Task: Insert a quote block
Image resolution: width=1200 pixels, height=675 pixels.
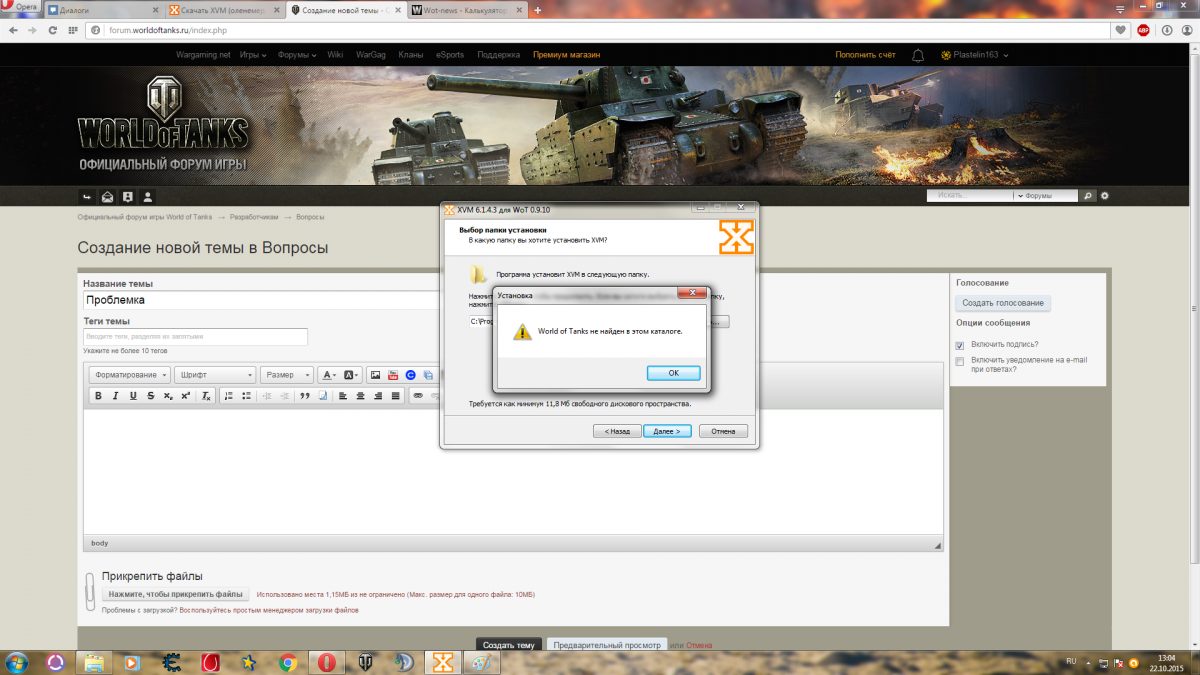Action: coord(303,396)
